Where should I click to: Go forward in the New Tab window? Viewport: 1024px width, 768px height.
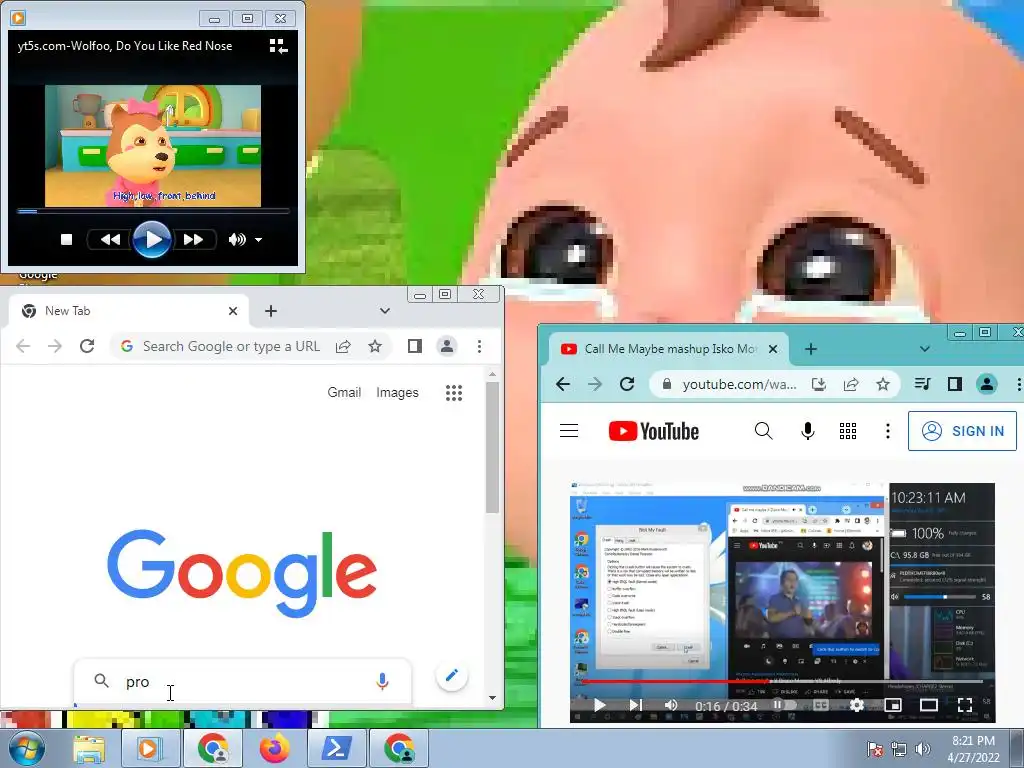pos(55,346)
